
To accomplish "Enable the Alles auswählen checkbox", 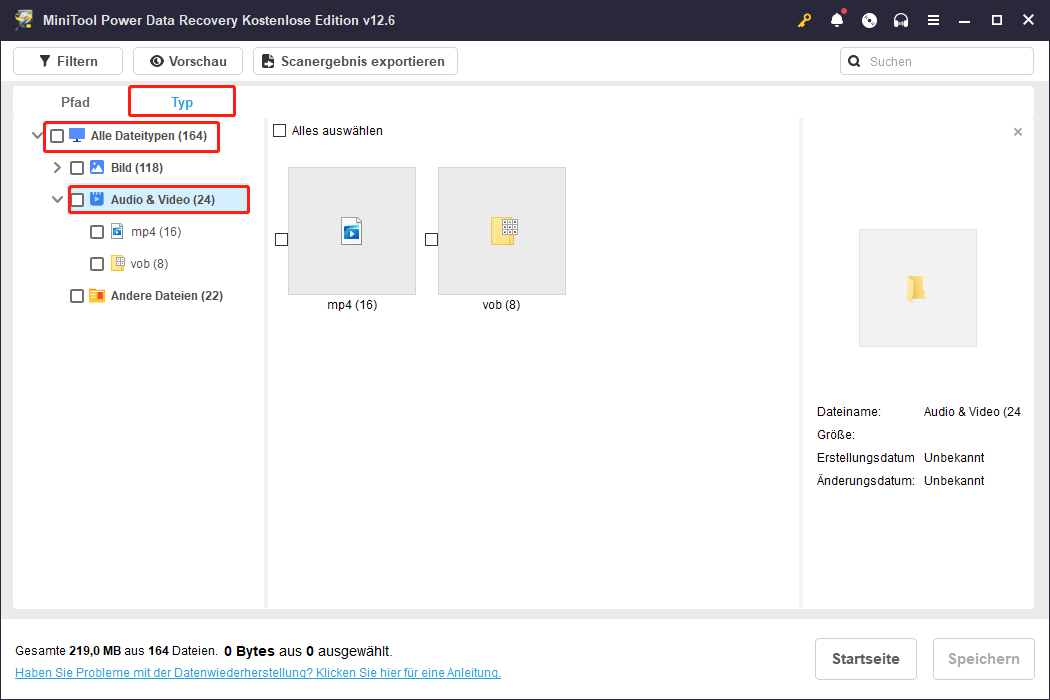I will coord(280,131).
